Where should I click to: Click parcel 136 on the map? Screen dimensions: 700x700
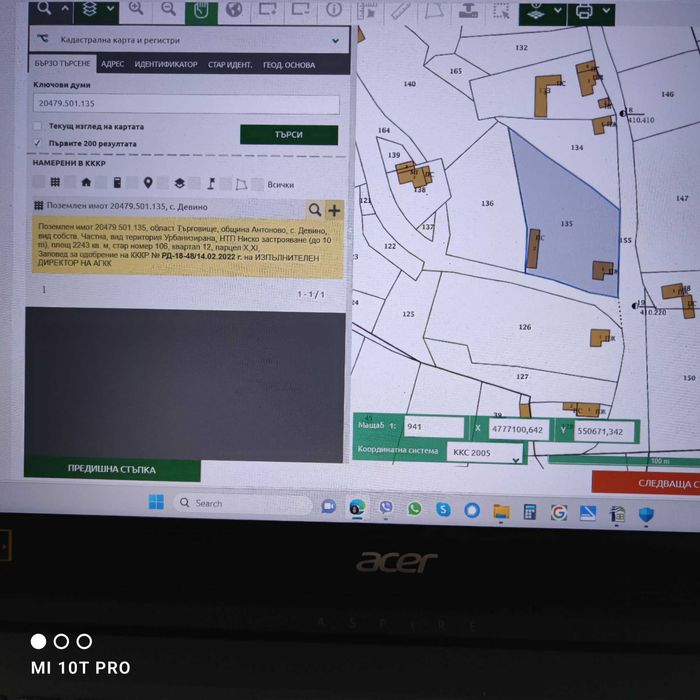click(x=487, y=204)
